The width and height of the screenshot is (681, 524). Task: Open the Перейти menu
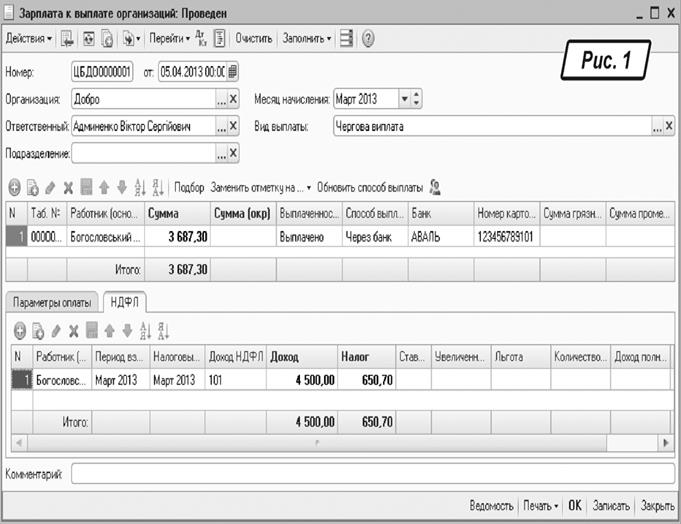pyautogui.click(x=169, y=39)
